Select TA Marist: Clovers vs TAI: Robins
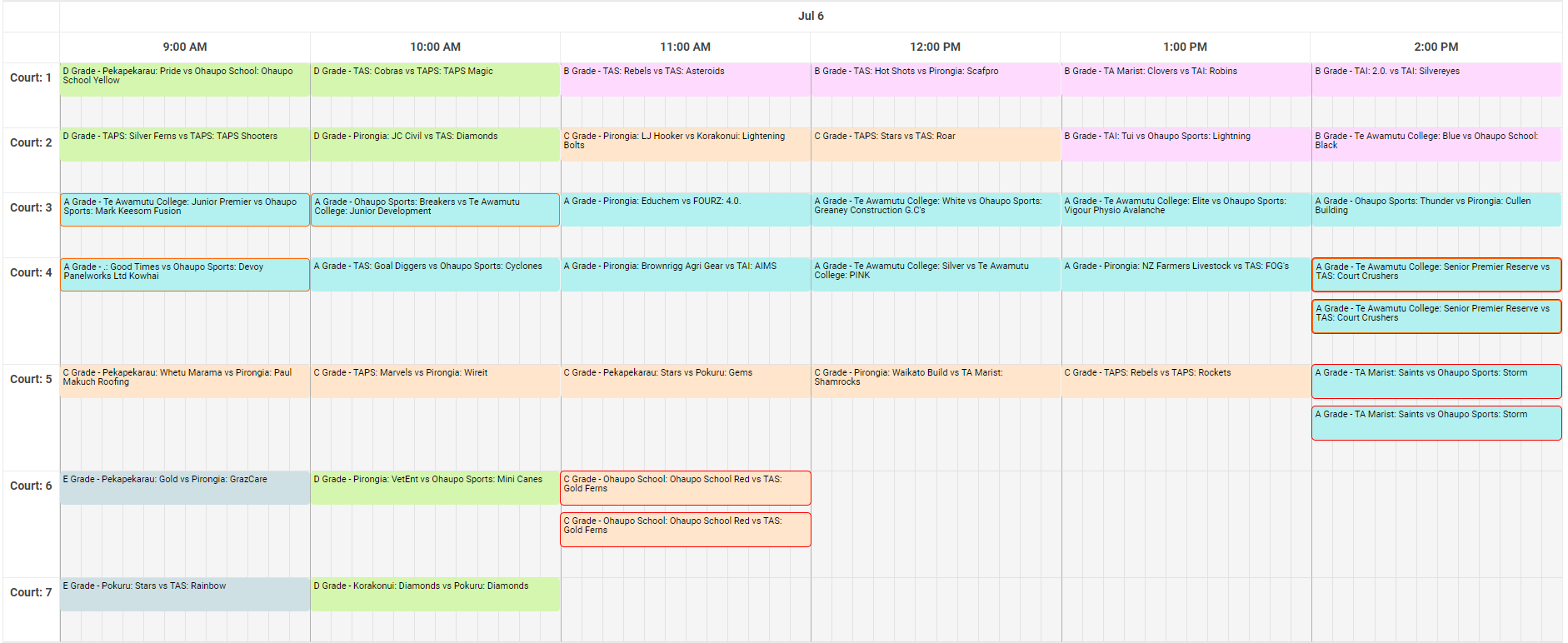Viewport: 1568px width, 643px height. (x=1185, y=79)
